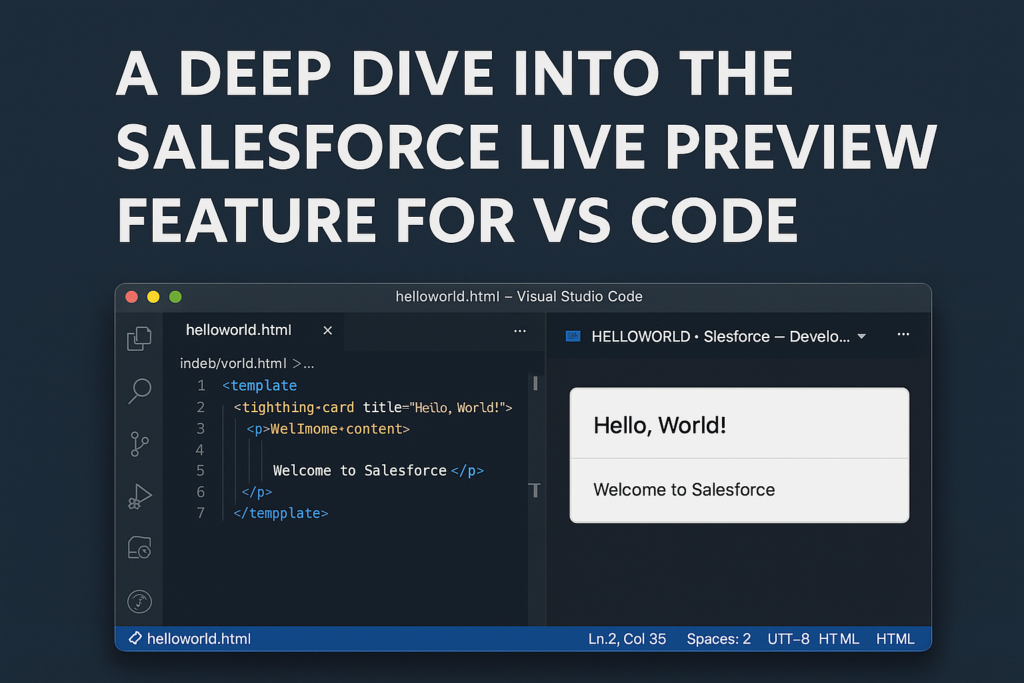The image size is (1024, 683).
Task: Click Spaces: 2 indentation setting
Action: 718,639
